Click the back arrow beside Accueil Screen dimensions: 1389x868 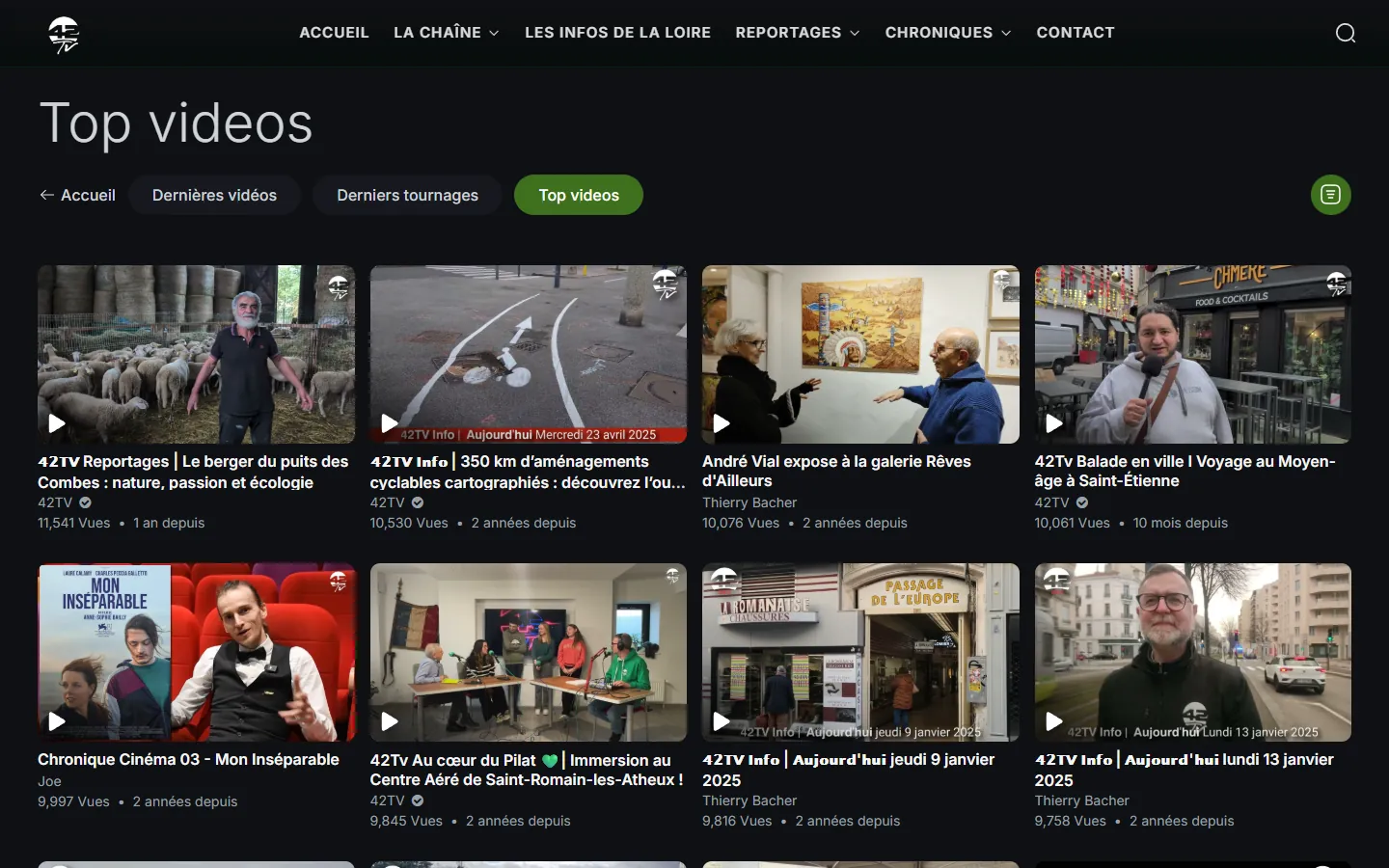point(46,195)
